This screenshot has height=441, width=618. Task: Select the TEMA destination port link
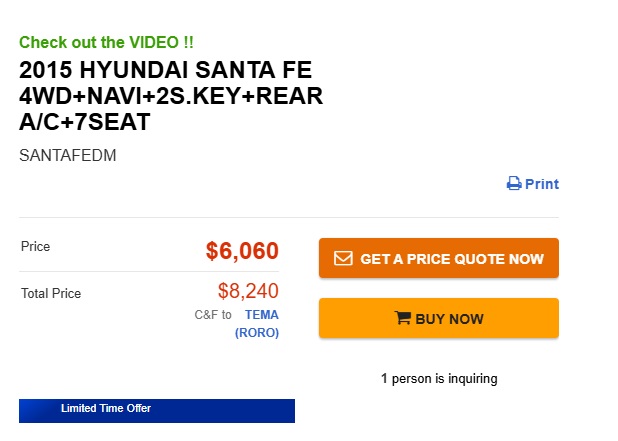click(x=262, y=314)
